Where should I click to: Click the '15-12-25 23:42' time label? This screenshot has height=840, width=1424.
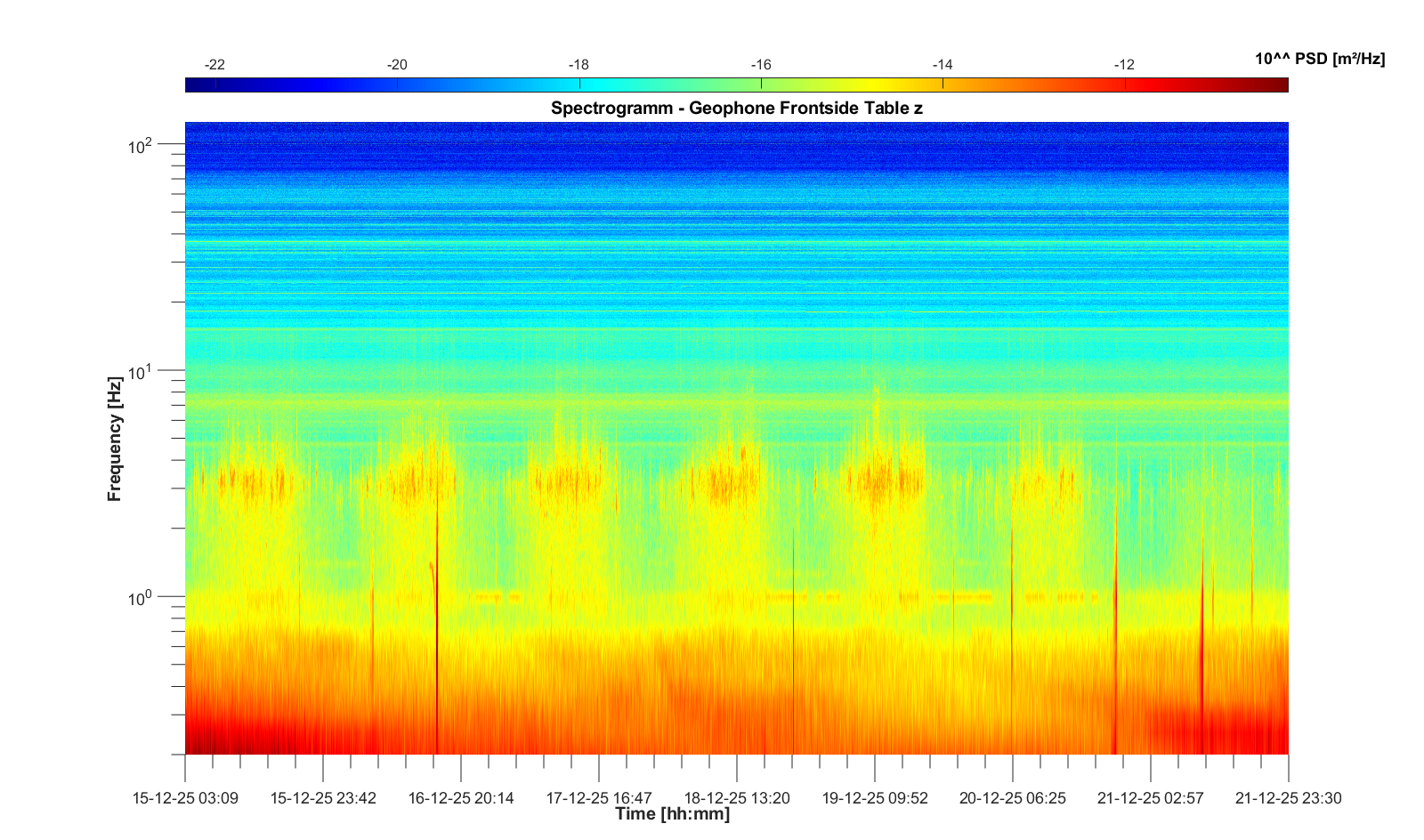point(323,798)
